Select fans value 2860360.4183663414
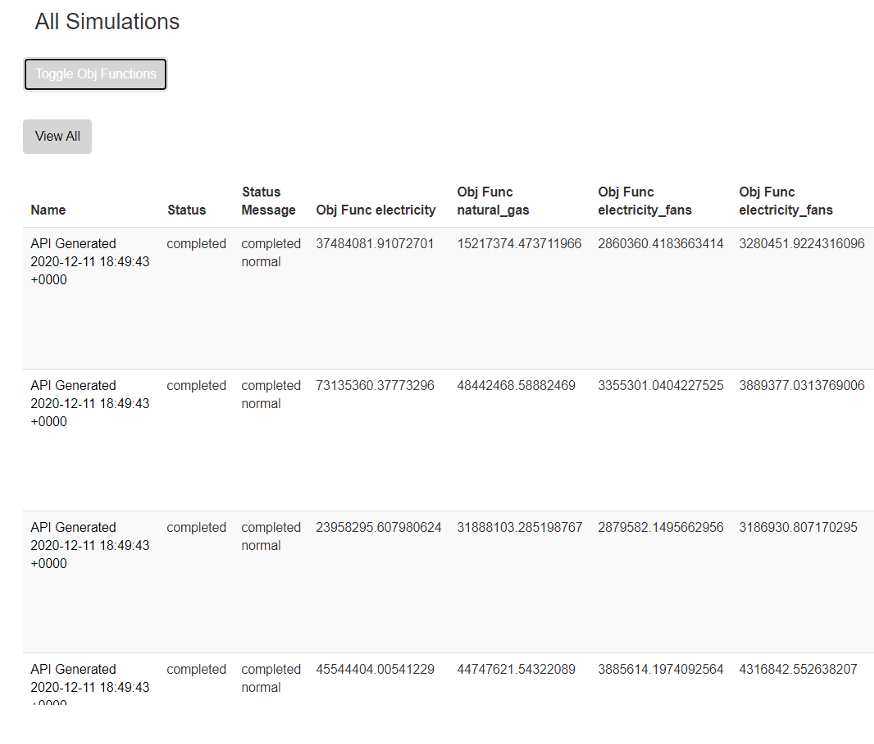The width and height of the screenshot is (874, 744). point(661,244)
